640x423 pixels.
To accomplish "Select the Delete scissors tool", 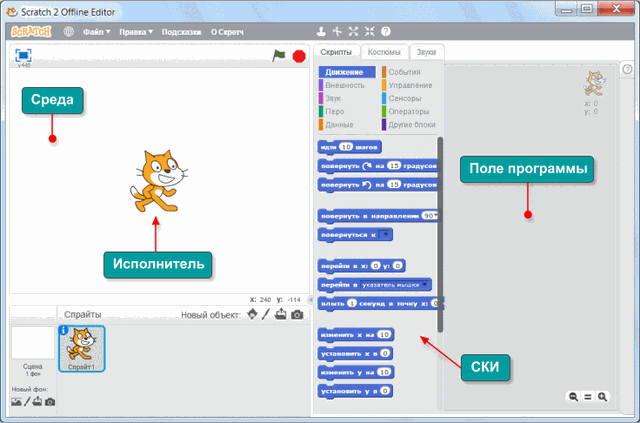I will [x=337, y=31].
